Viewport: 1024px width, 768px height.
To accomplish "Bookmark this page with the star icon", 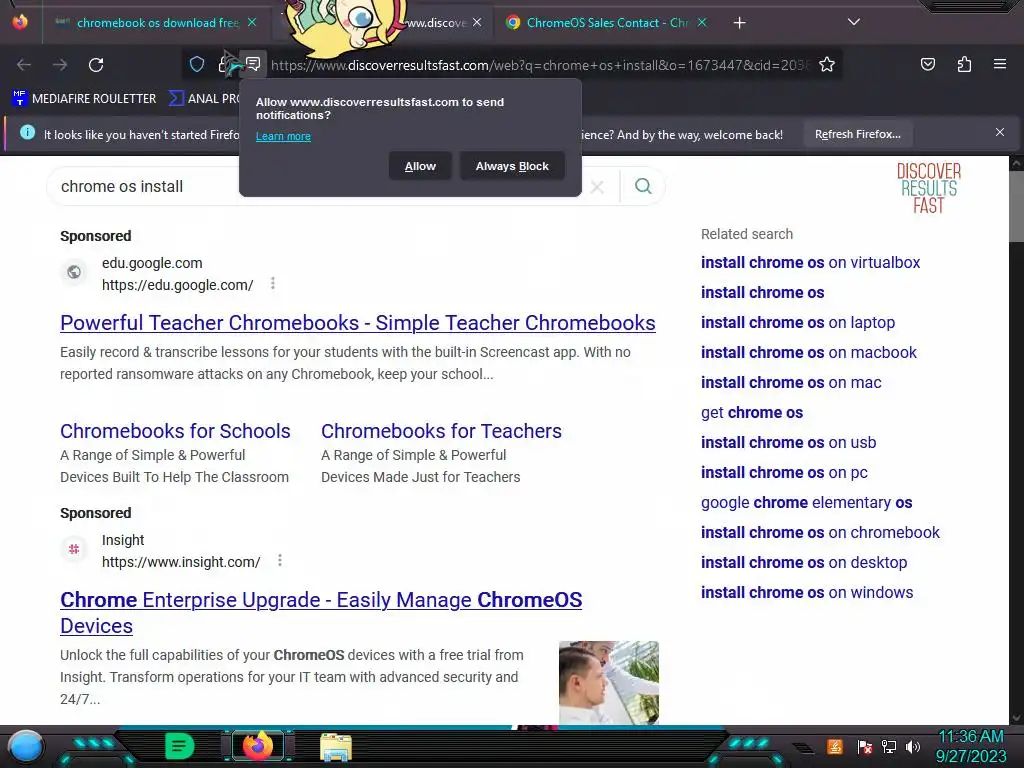I will [827, 64].
